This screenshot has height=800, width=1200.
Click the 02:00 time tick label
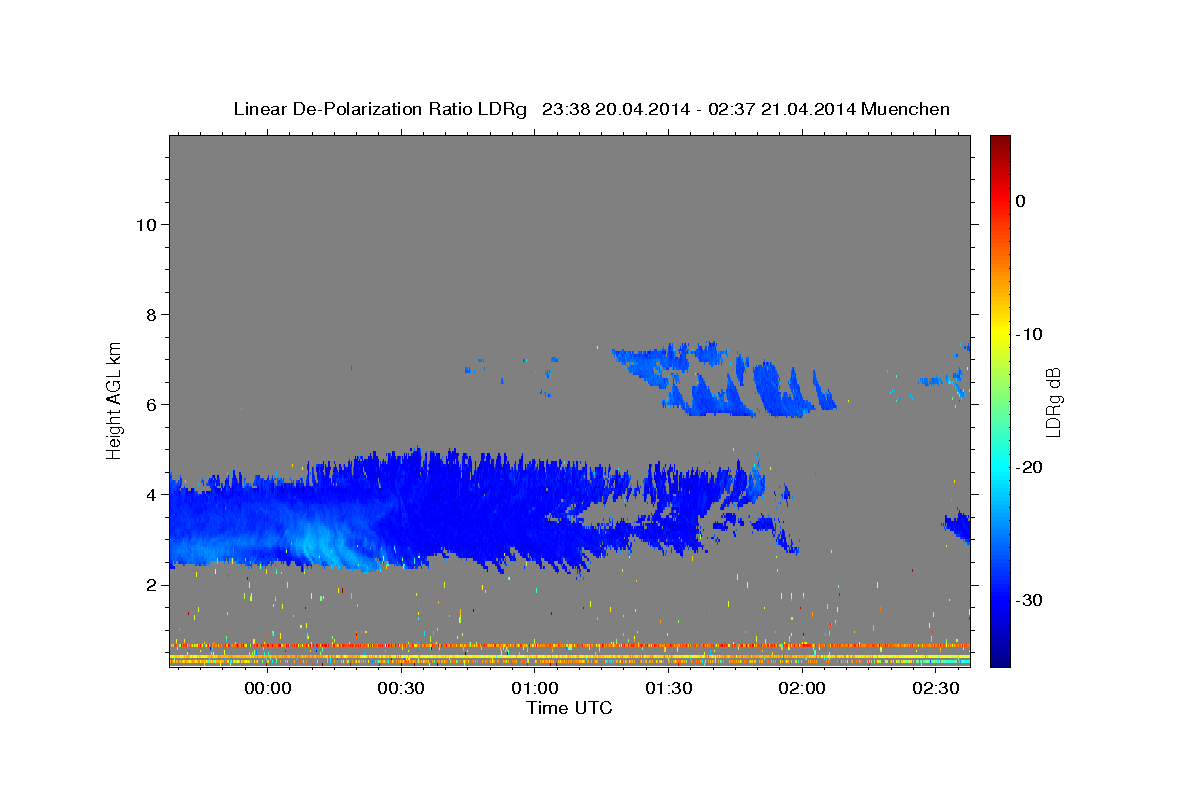(x=802, y=688)
